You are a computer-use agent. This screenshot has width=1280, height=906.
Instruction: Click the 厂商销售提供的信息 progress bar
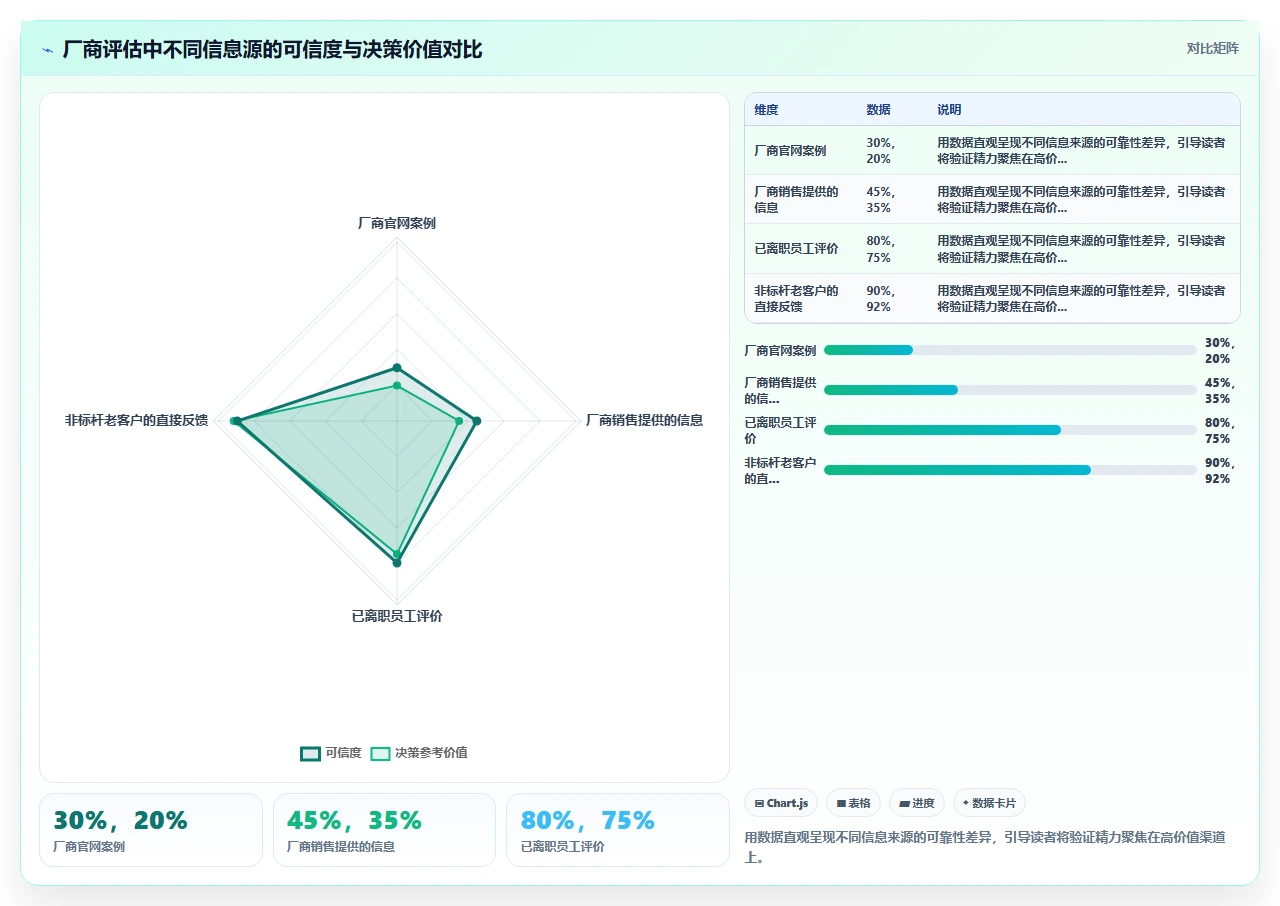coord(1010,390)
